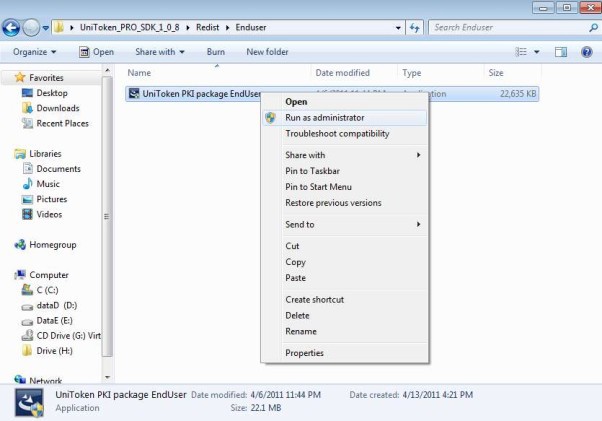Viewport: 602px width, 421px height.
Task: Click the Burn toolbar button
Action: [216, 52]
